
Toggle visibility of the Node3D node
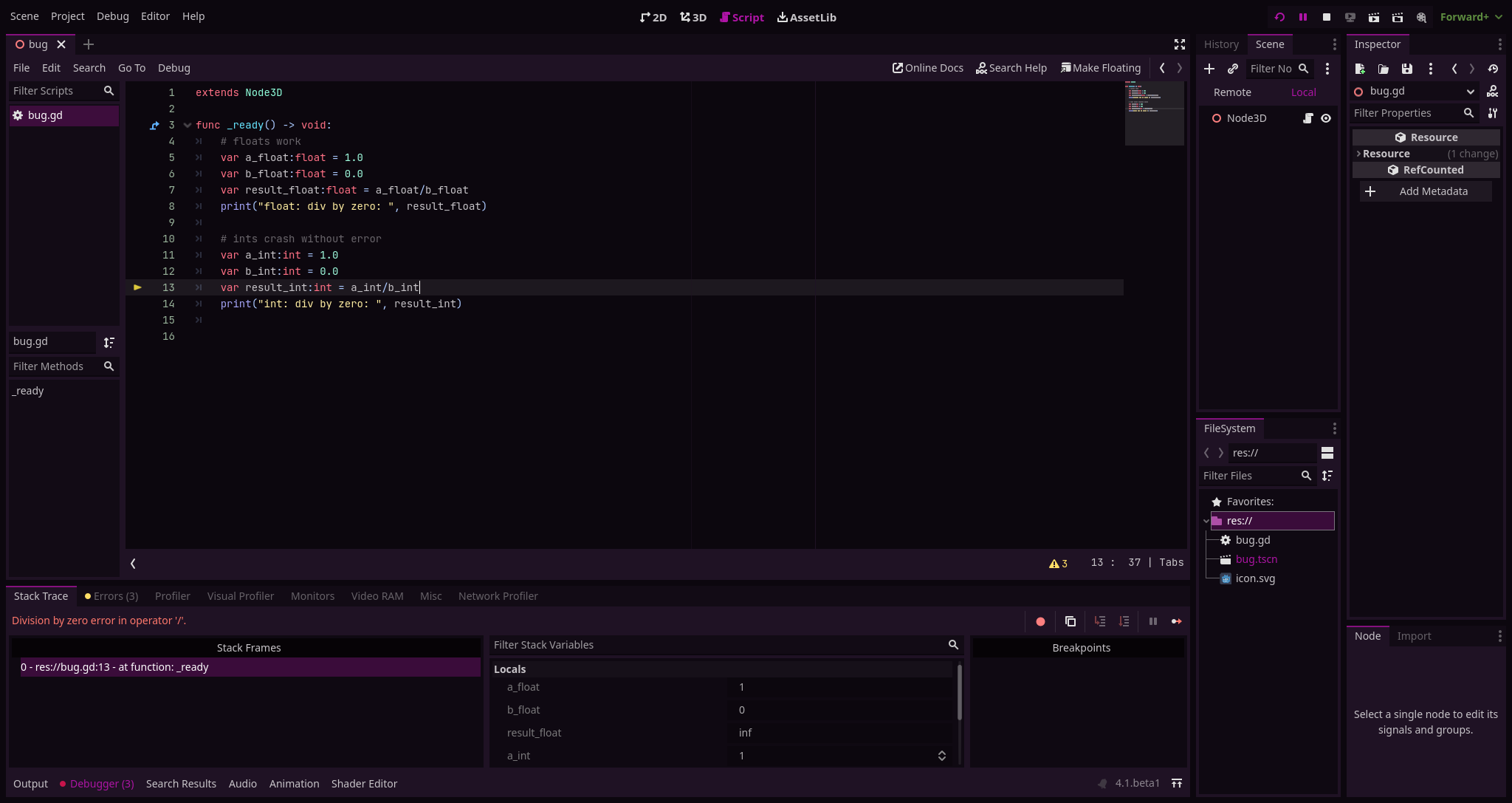click(1326, 118)
